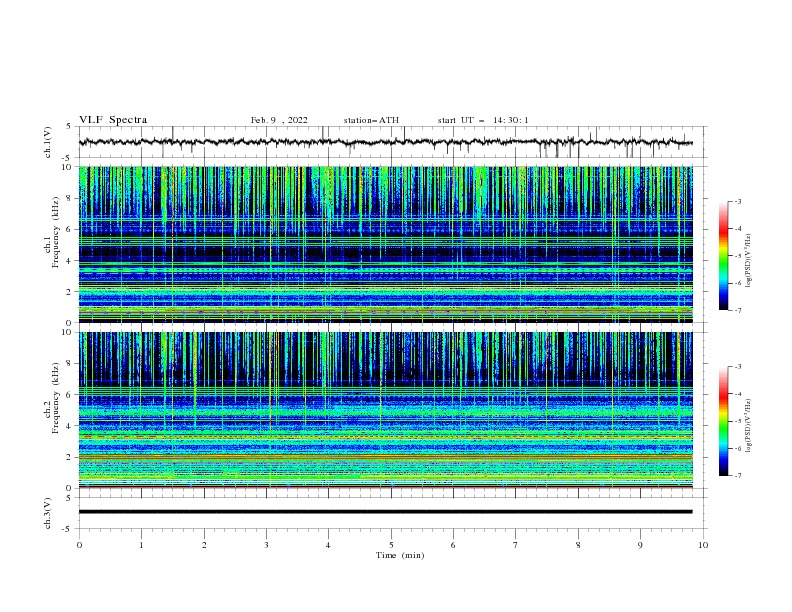This screenshot has height=612, width=792.
Task: Click the "5" tick on the time axis
Action: coord(391,545)
